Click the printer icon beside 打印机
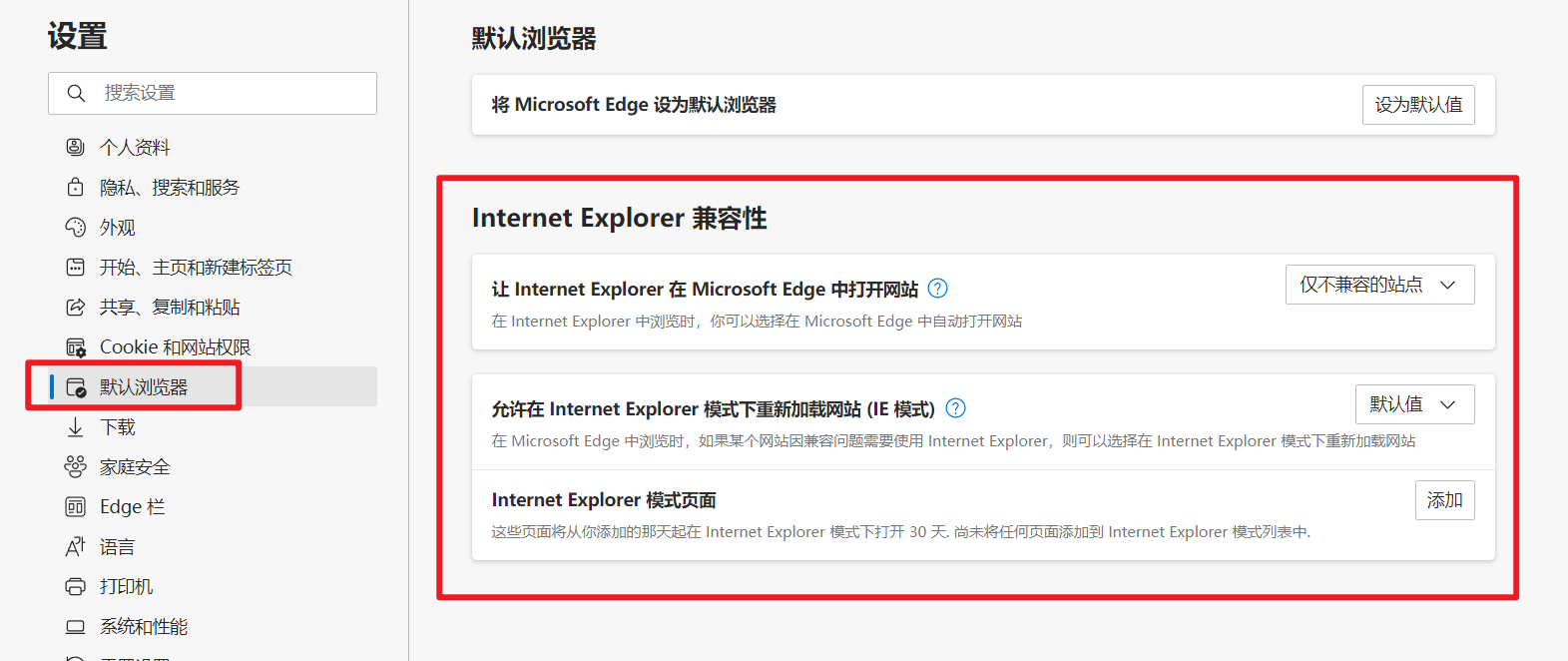The height and width of the screenshot is (661, 1568). pyautogui.click(x=75, y=586)
